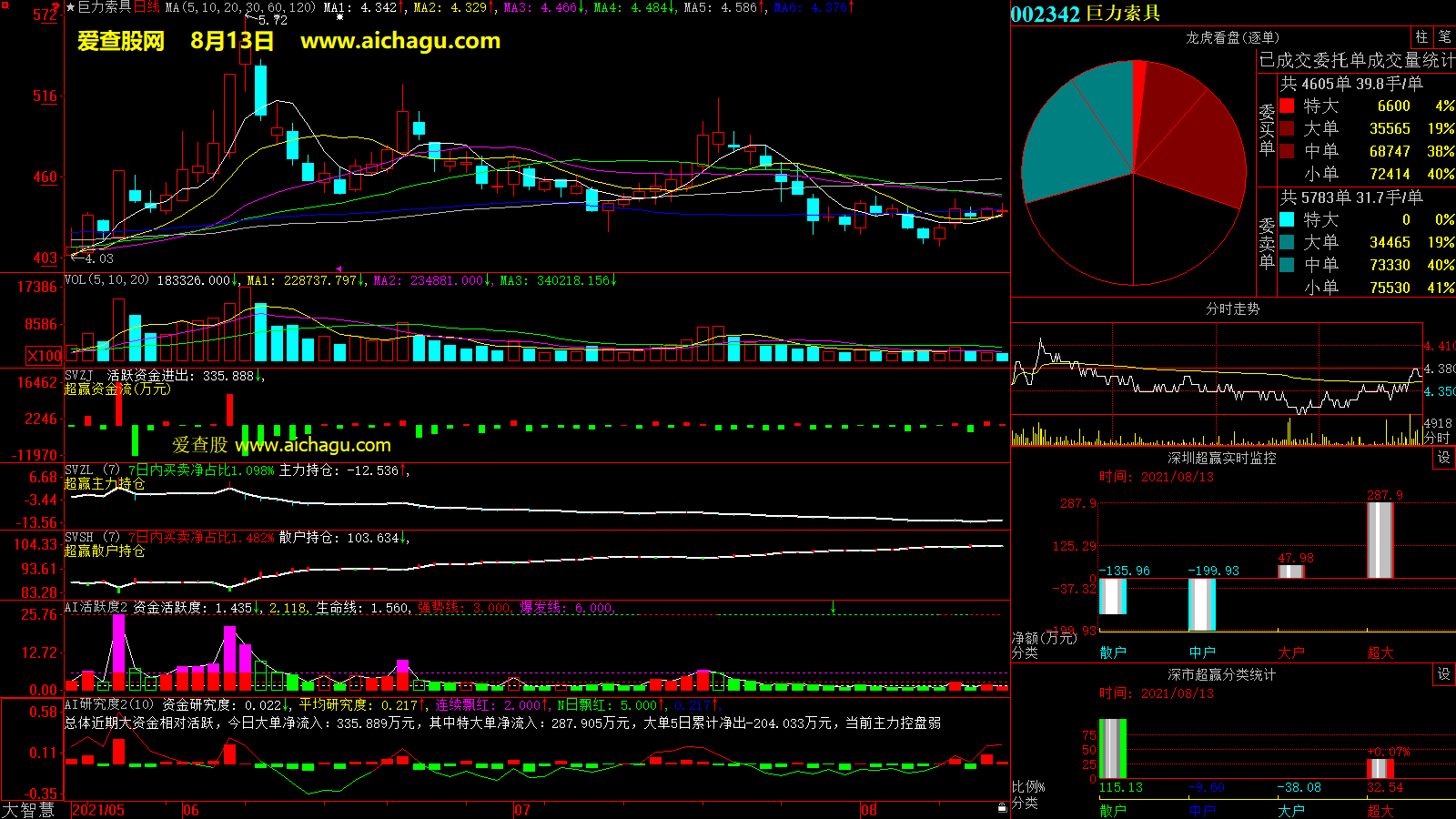
Task: Click the small lock icon at chart bottom-right
Action: click(1002, 806)
